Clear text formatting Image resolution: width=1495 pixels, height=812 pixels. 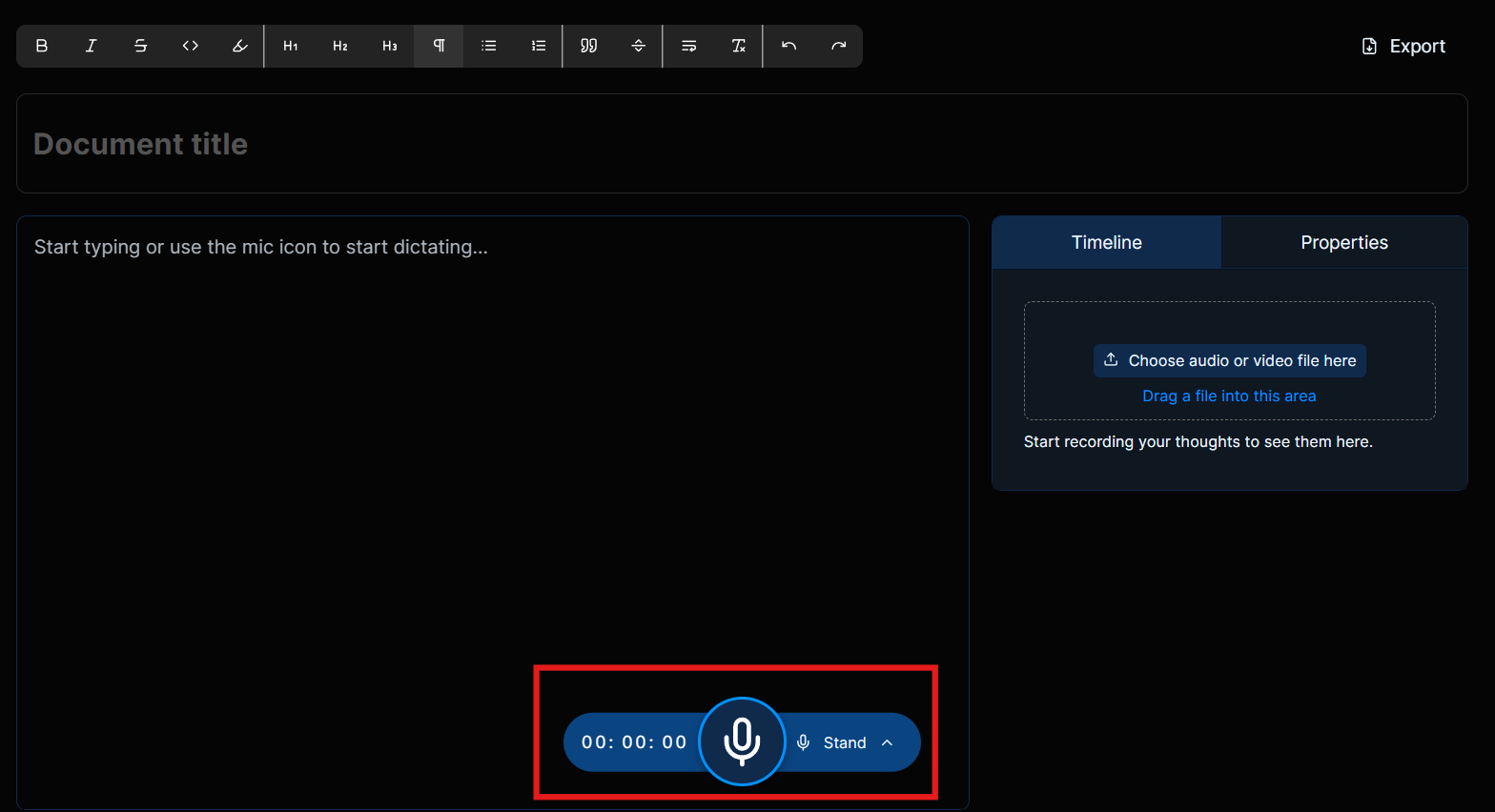pyautogui.click(x=739, y=46)
